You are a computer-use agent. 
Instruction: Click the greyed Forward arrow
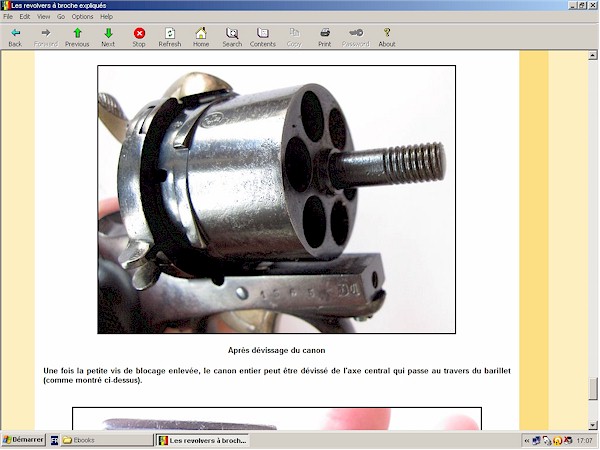pos(46,37)
